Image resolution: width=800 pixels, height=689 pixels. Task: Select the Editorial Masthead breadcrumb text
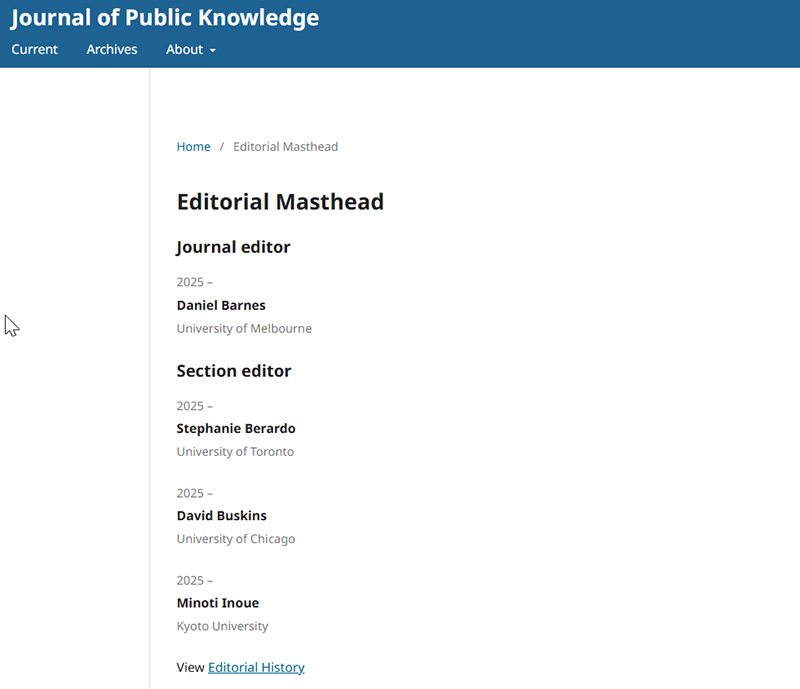pyautogui.click(x=286, y=146)
